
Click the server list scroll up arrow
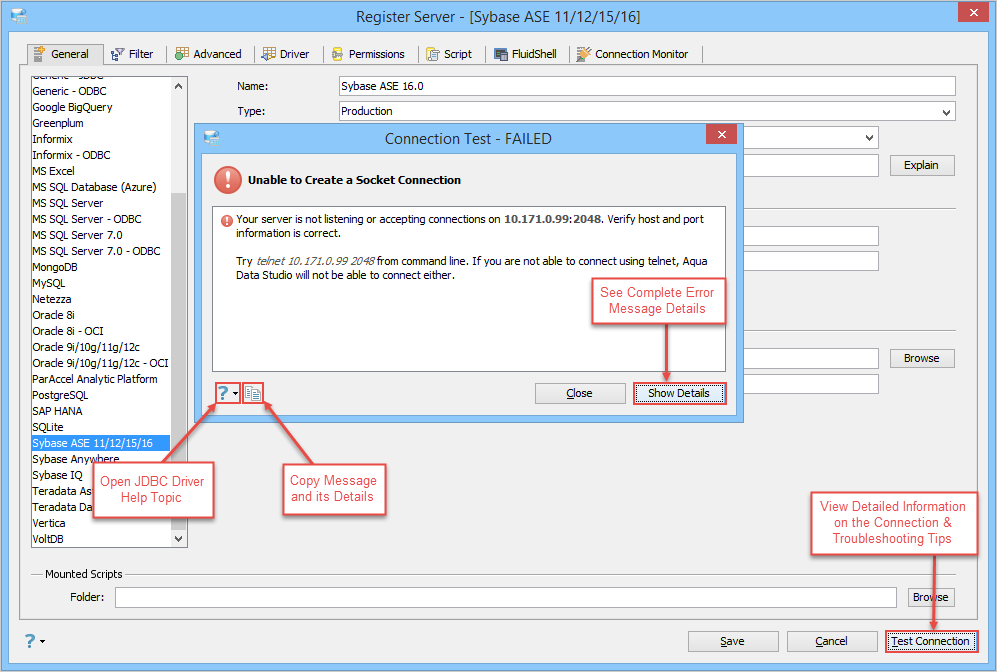179,86
